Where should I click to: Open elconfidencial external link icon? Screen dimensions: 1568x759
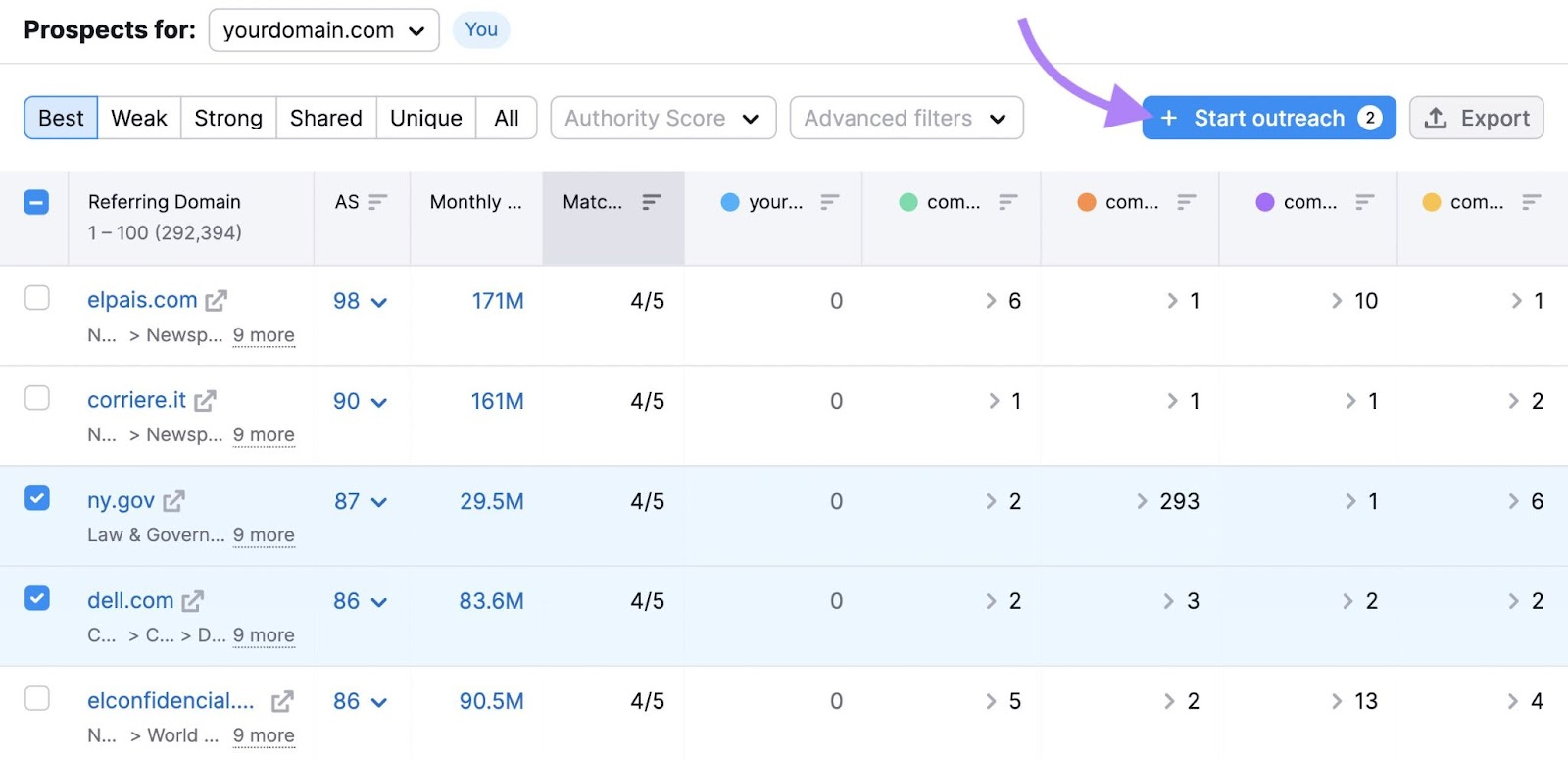coord(282,701)
